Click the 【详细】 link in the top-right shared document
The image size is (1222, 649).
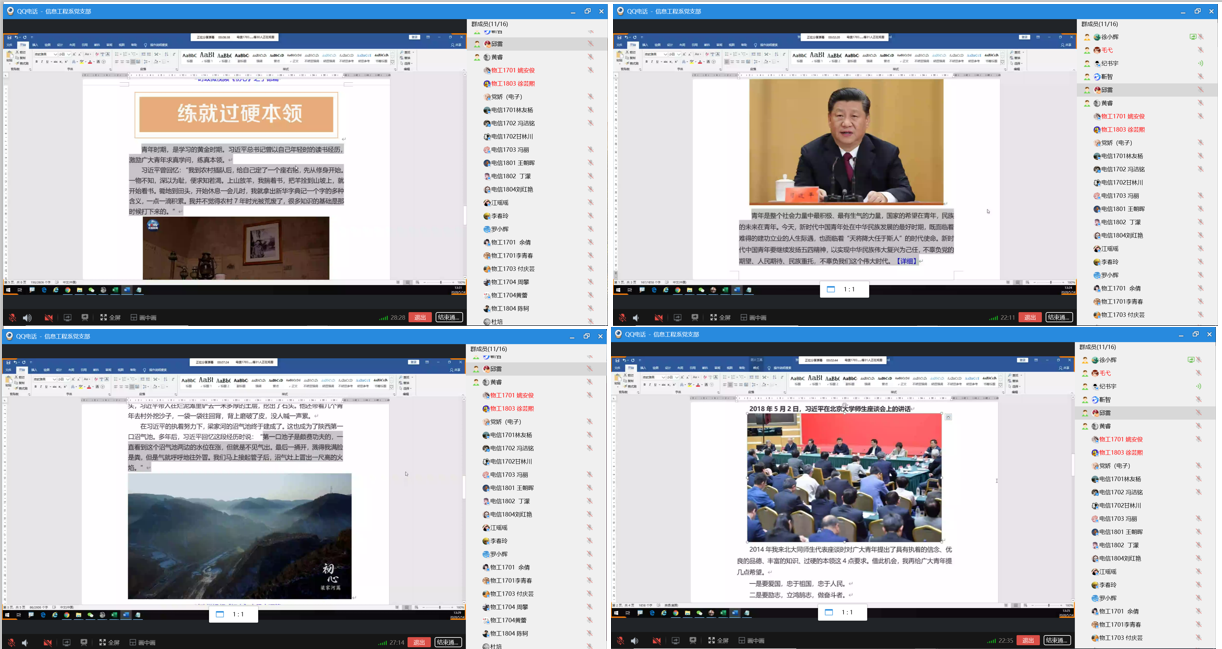click(906, 261)
